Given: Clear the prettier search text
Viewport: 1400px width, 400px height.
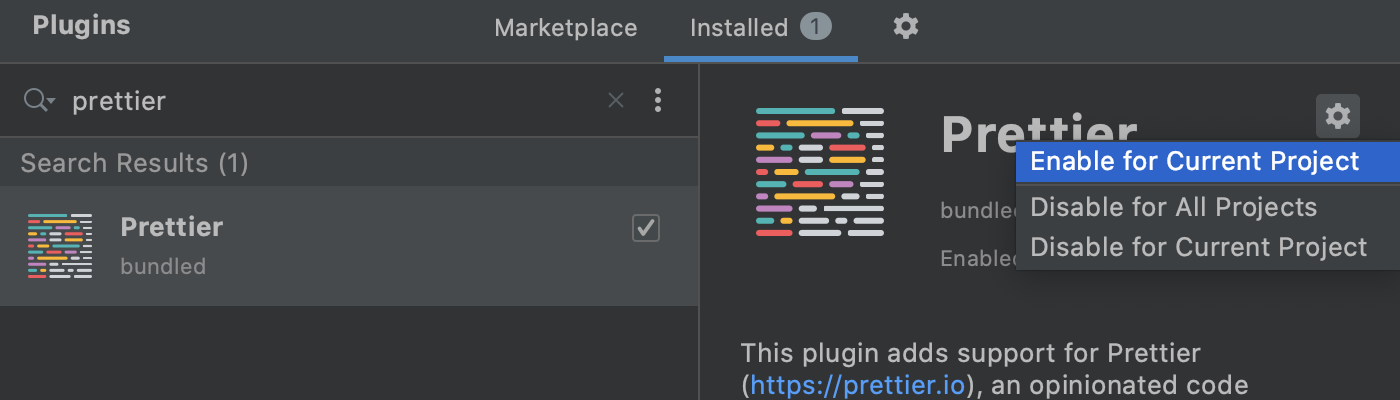Looking at the screenshot, I should (616, 100).
